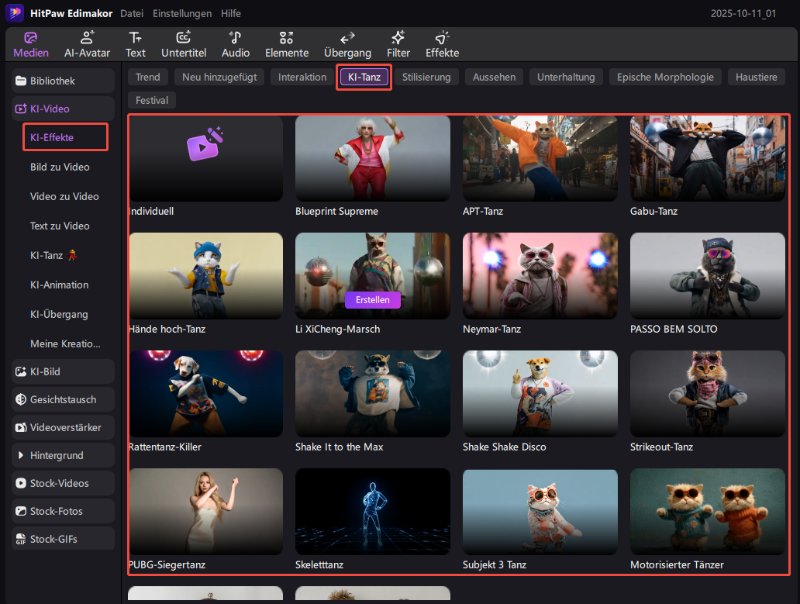Open Bild zu Video in sidebar

click(60, 167)
